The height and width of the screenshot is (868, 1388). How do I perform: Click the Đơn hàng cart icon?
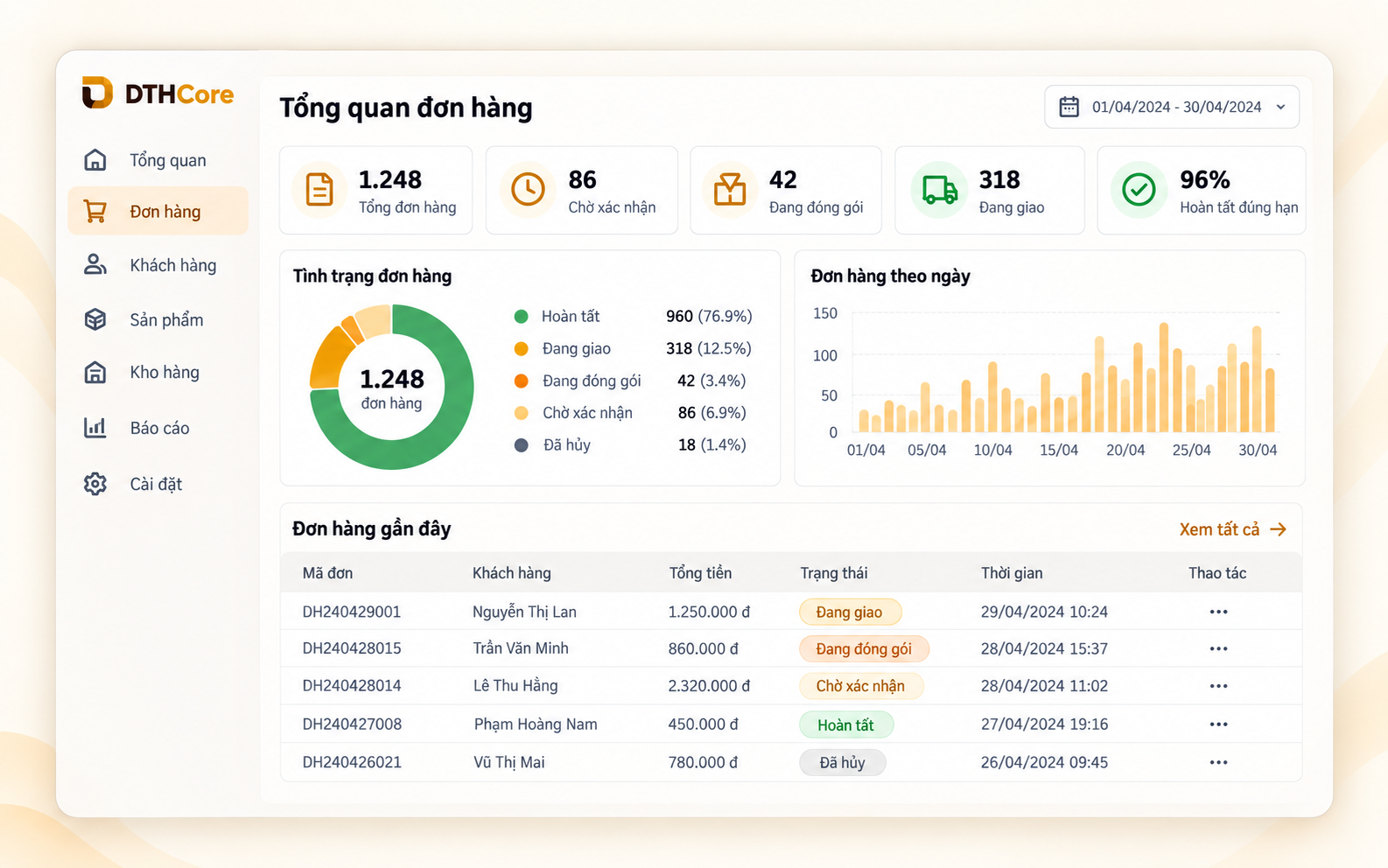click(95, 211)
